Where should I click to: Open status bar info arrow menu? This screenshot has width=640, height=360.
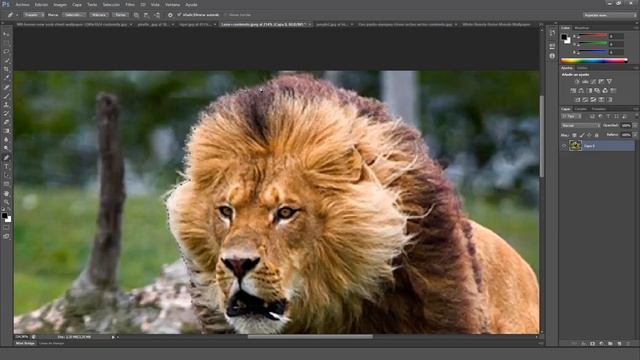(113, 337)
